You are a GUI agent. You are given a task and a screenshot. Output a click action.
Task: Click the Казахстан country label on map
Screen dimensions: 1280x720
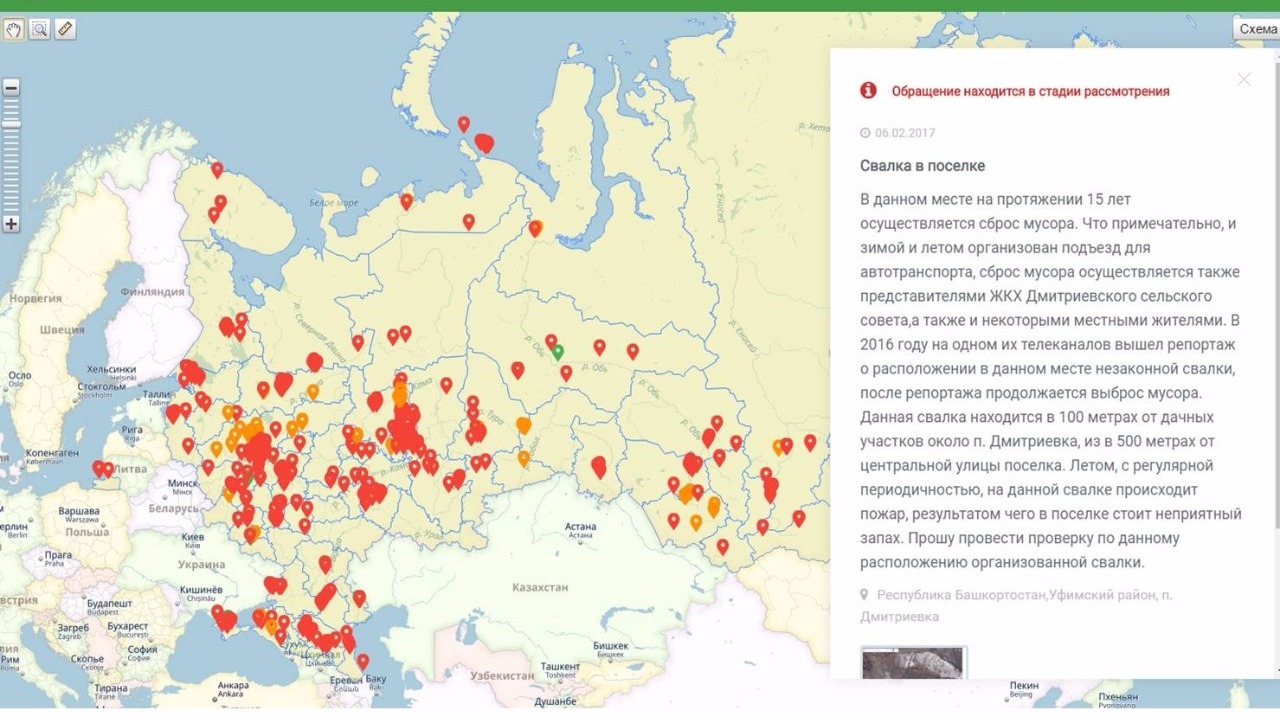tap(539, 587)
